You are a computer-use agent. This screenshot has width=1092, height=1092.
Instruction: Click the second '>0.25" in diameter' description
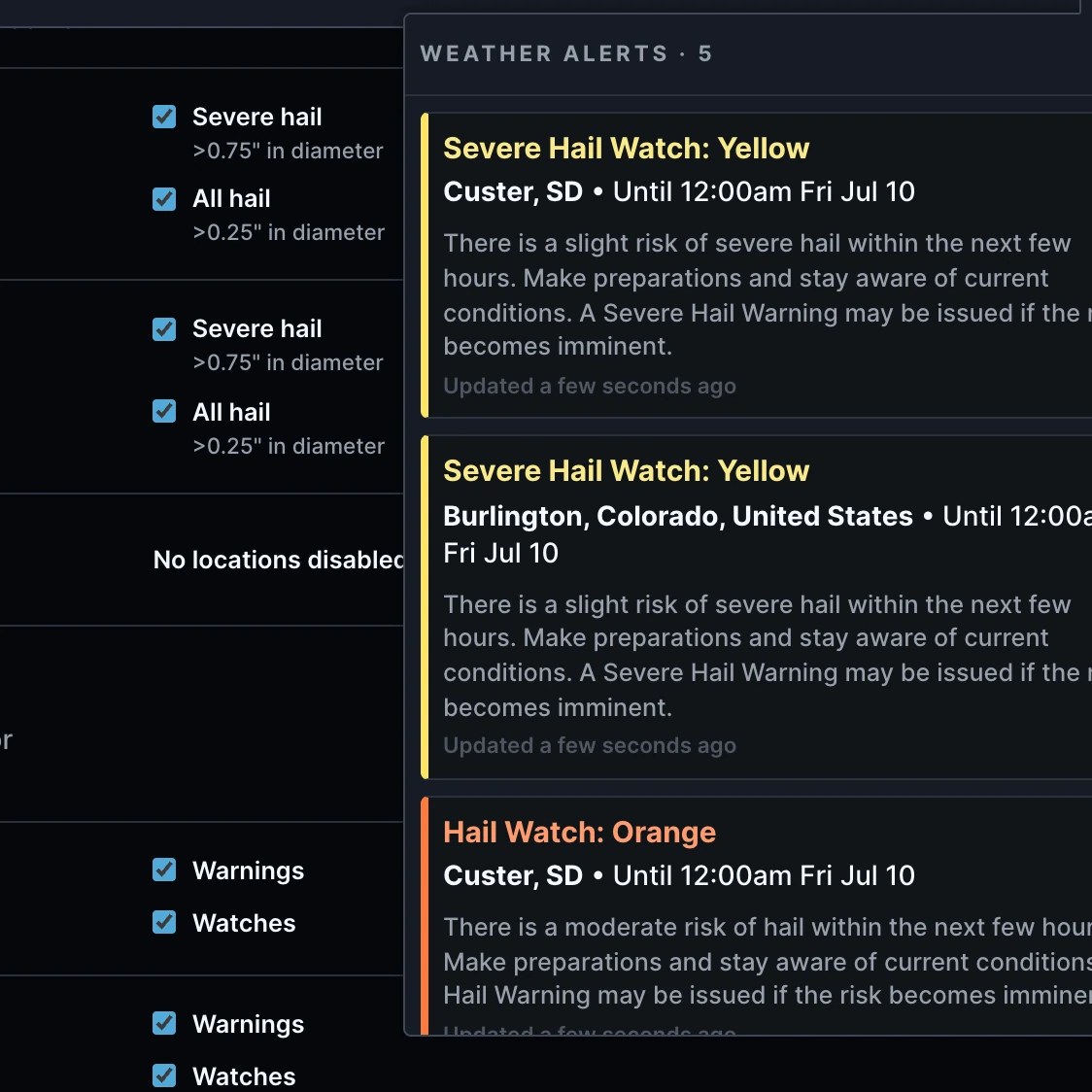point(289,446)
